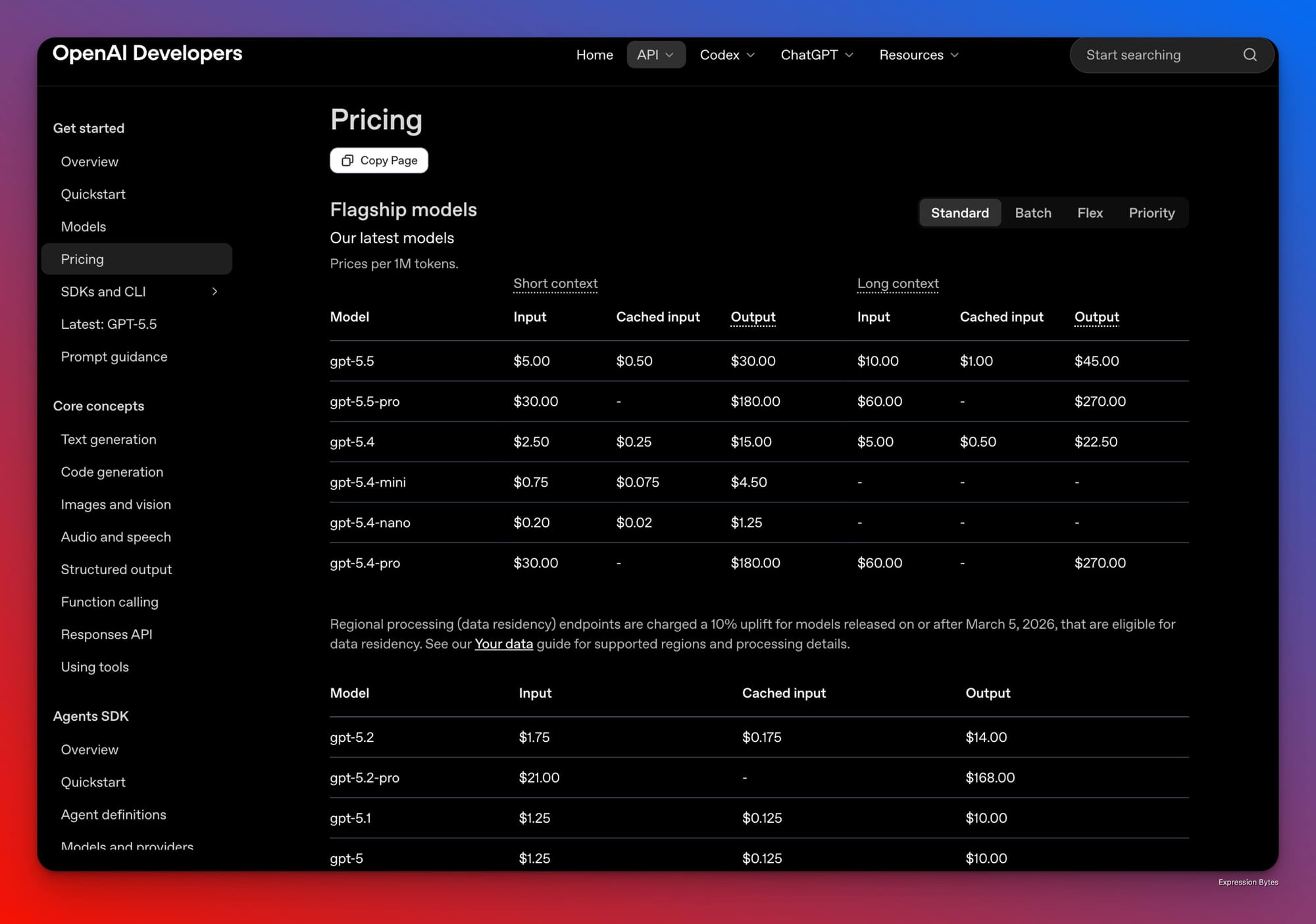The width and height of the screenshot is (1316, 924).
Task: Click the gpt-5.4-nano model name
Action: click(370, 523)
